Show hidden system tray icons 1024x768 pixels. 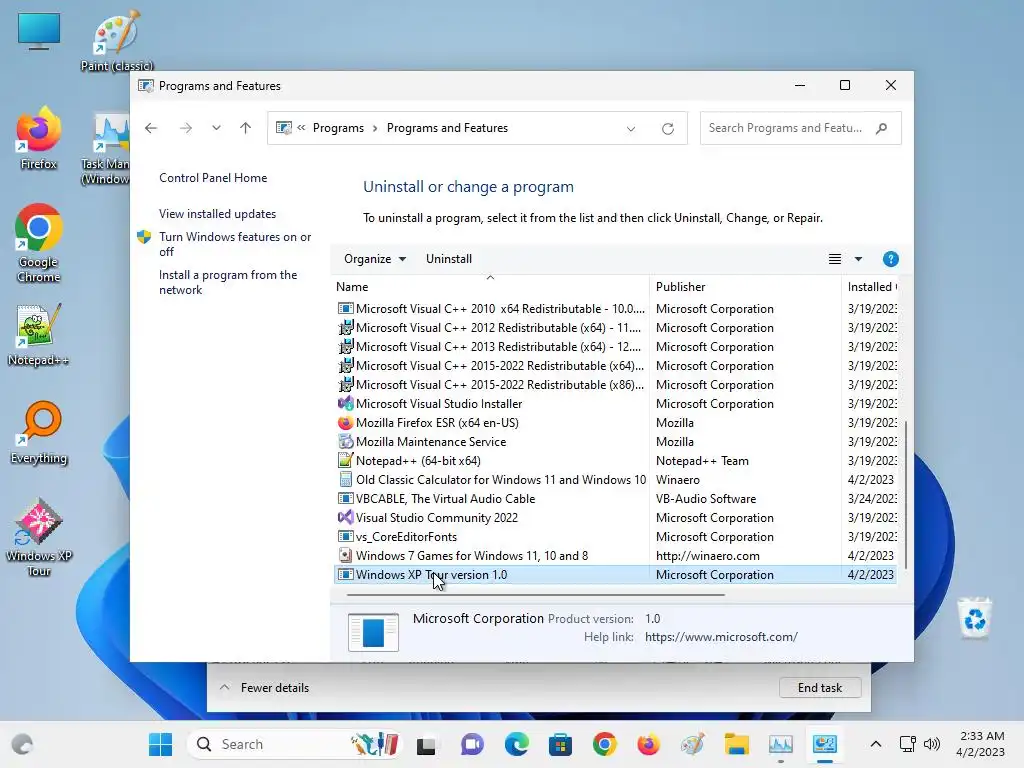(876, 744)
